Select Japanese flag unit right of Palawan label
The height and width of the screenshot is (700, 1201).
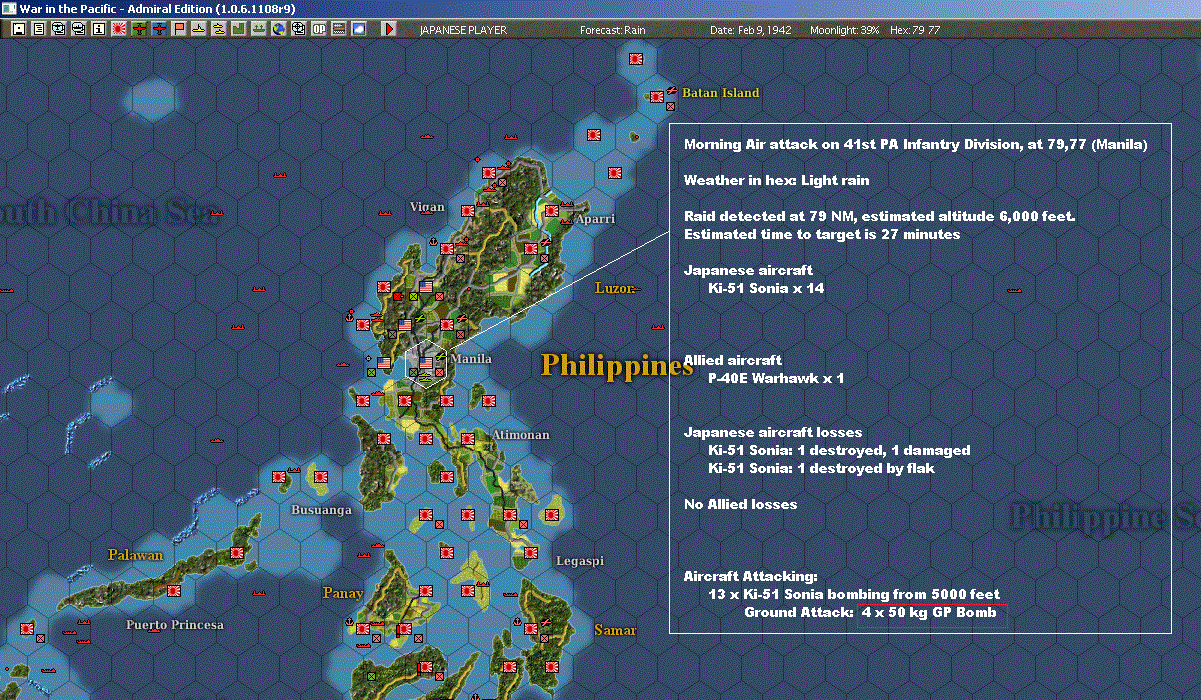(237, 552)
